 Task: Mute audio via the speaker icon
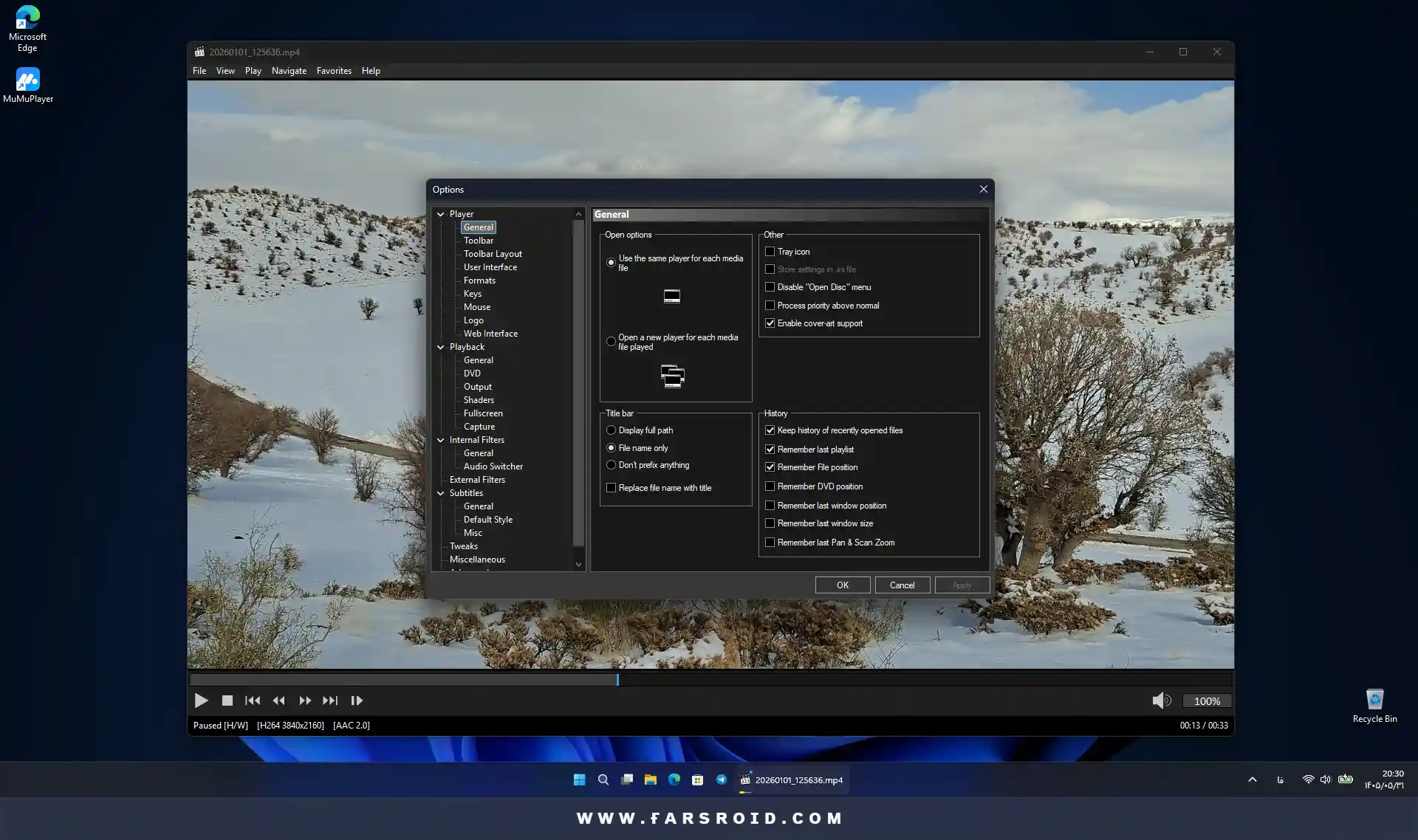pos(1161,700)
